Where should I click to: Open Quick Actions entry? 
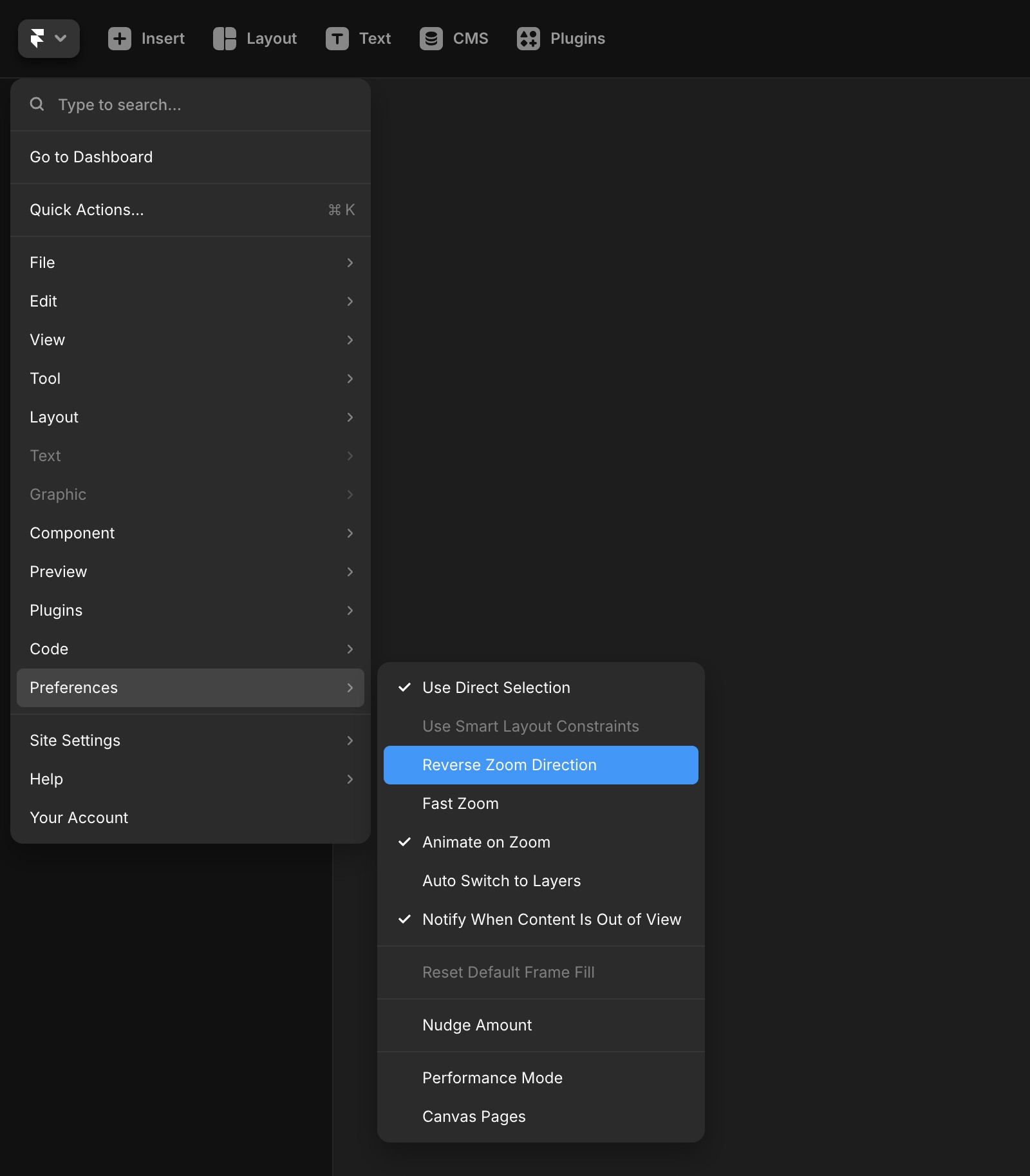(191, 210)
